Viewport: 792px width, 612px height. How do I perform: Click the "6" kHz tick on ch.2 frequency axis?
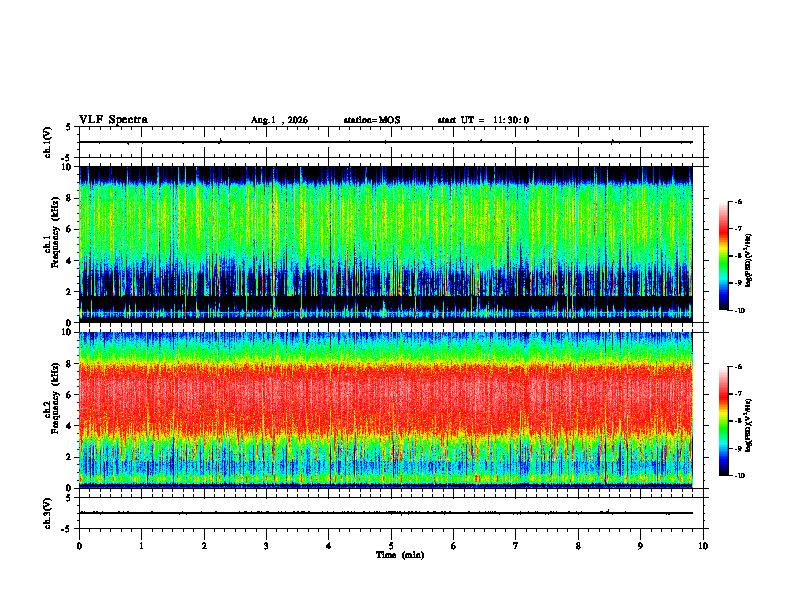coord(70,395)
